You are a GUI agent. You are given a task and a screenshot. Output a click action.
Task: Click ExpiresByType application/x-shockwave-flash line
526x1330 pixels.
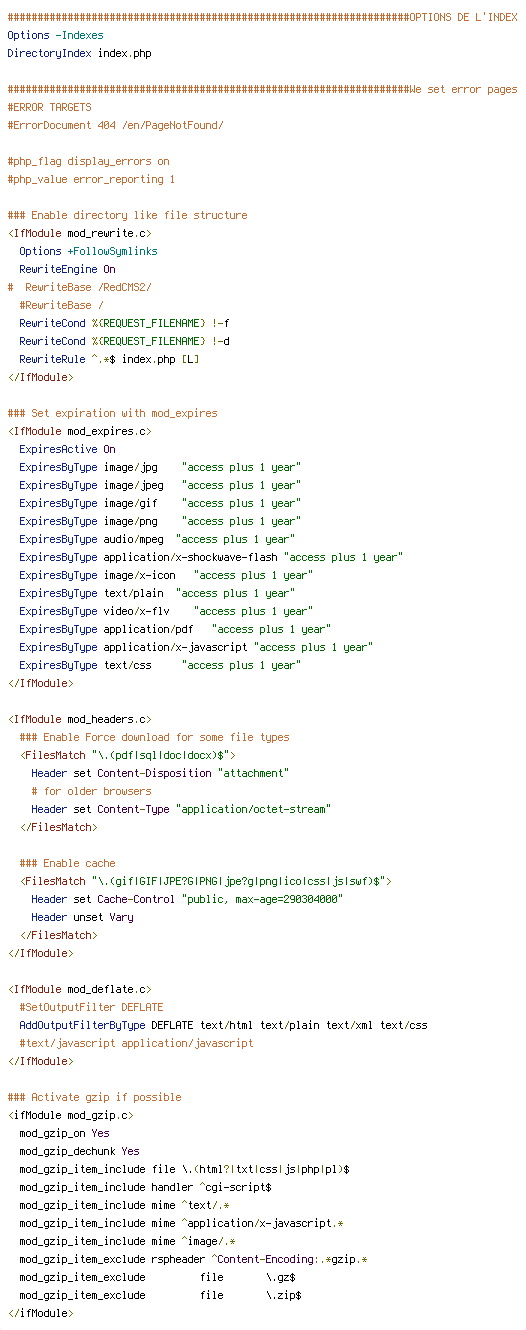pos(209,557)
